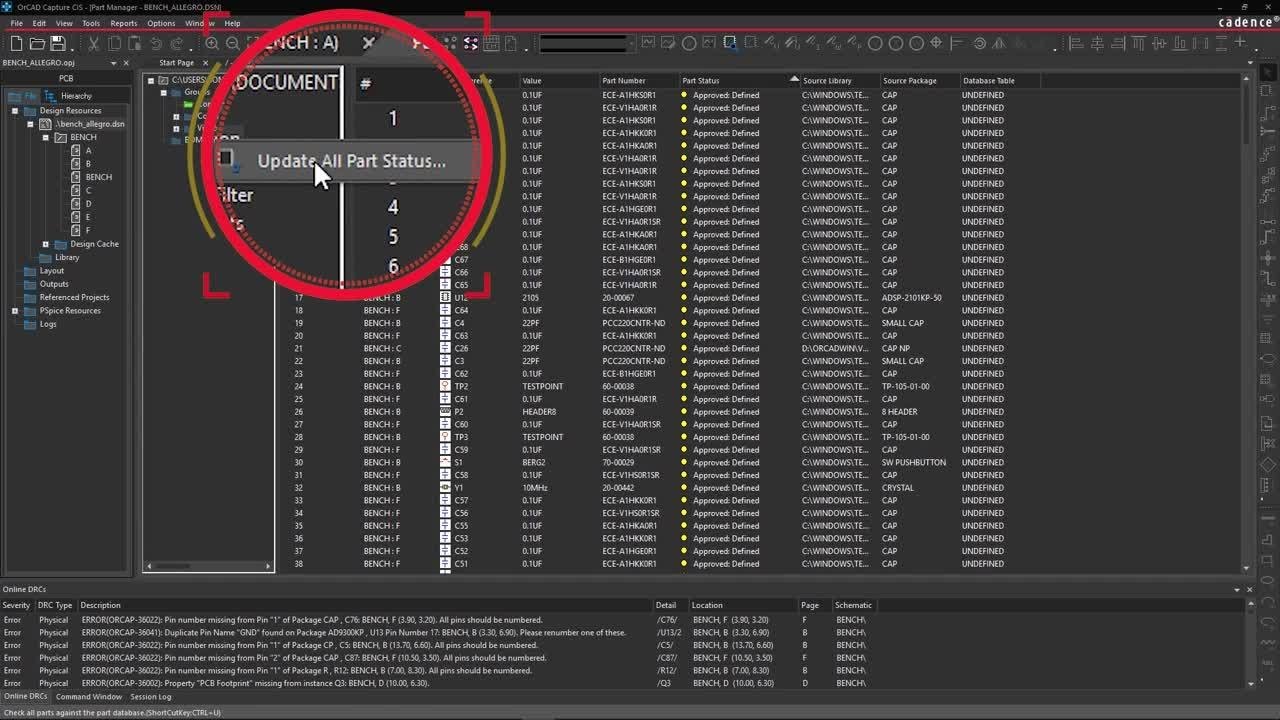Select the File view icon in project panel
The height and width of the screenshot is (720, 1280).
click(x=25, y=96)
